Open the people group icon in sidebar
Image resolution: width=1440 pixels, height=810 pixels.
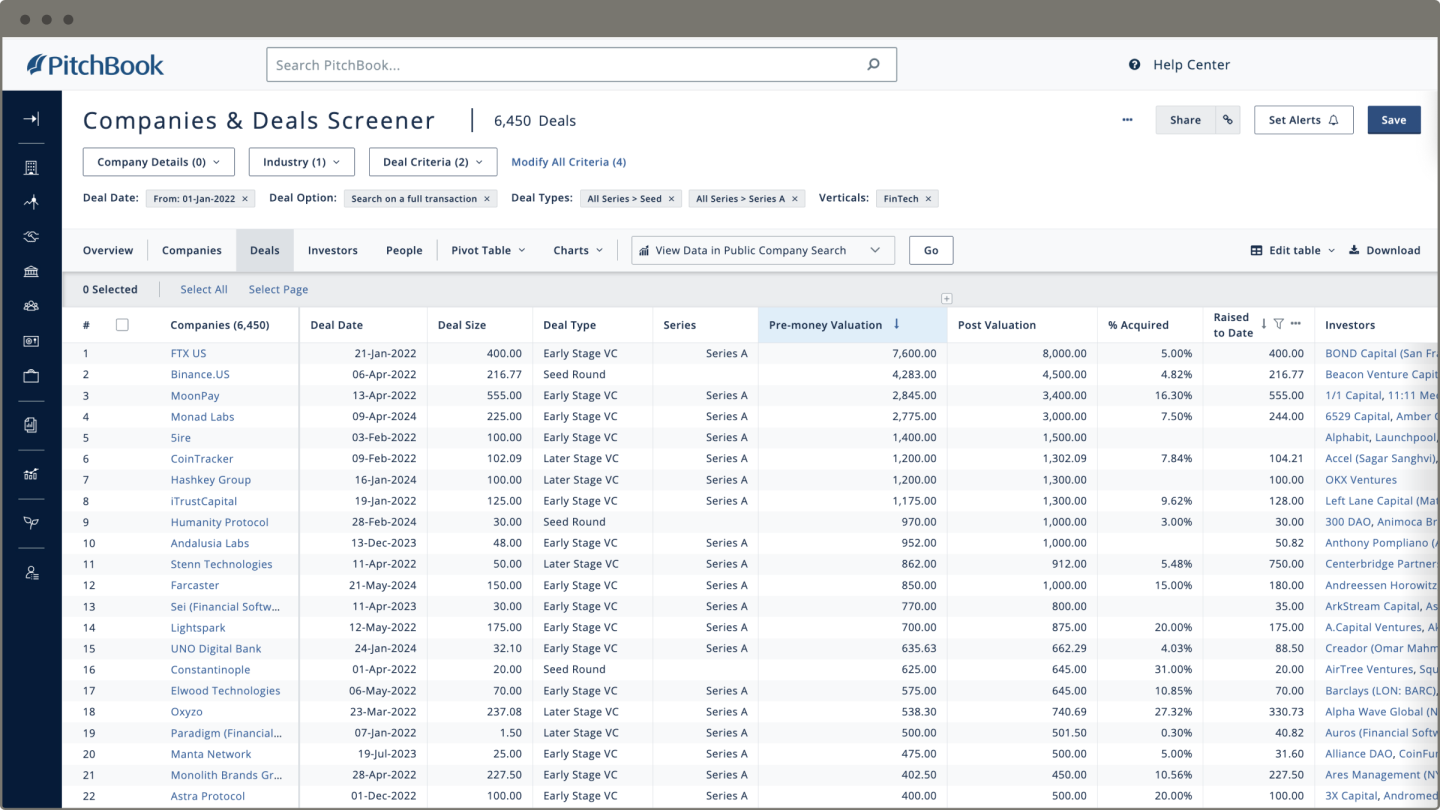click(x=31, y=307)
